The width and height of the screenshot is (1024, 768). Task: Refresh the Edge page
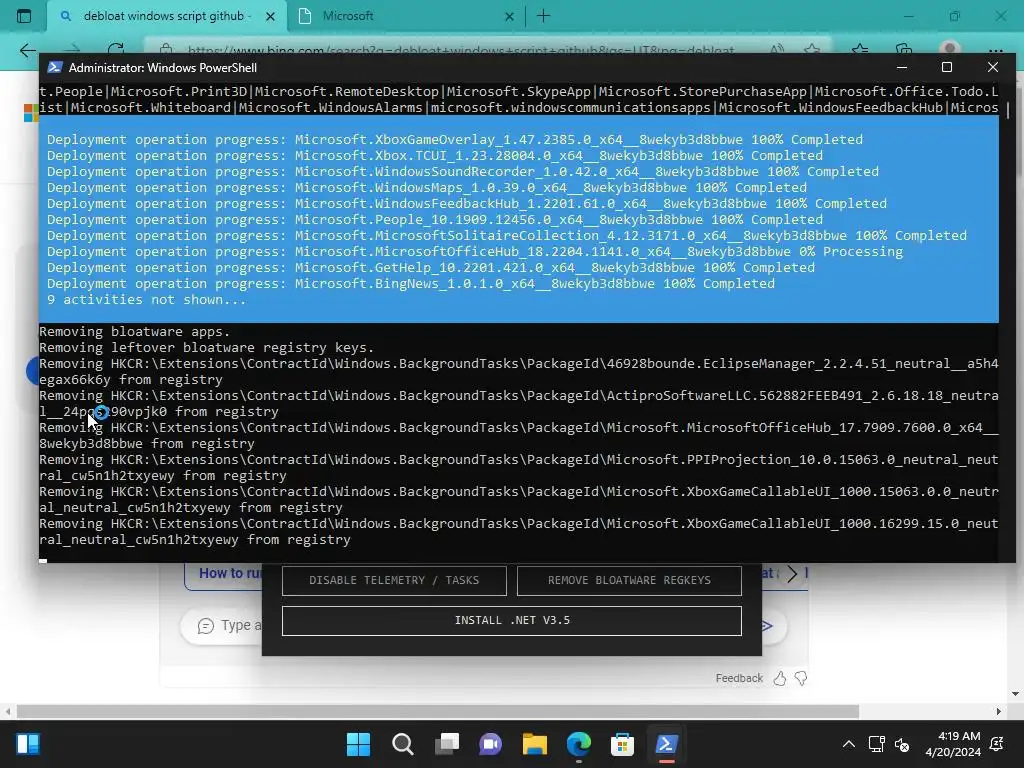coord(116,50)
